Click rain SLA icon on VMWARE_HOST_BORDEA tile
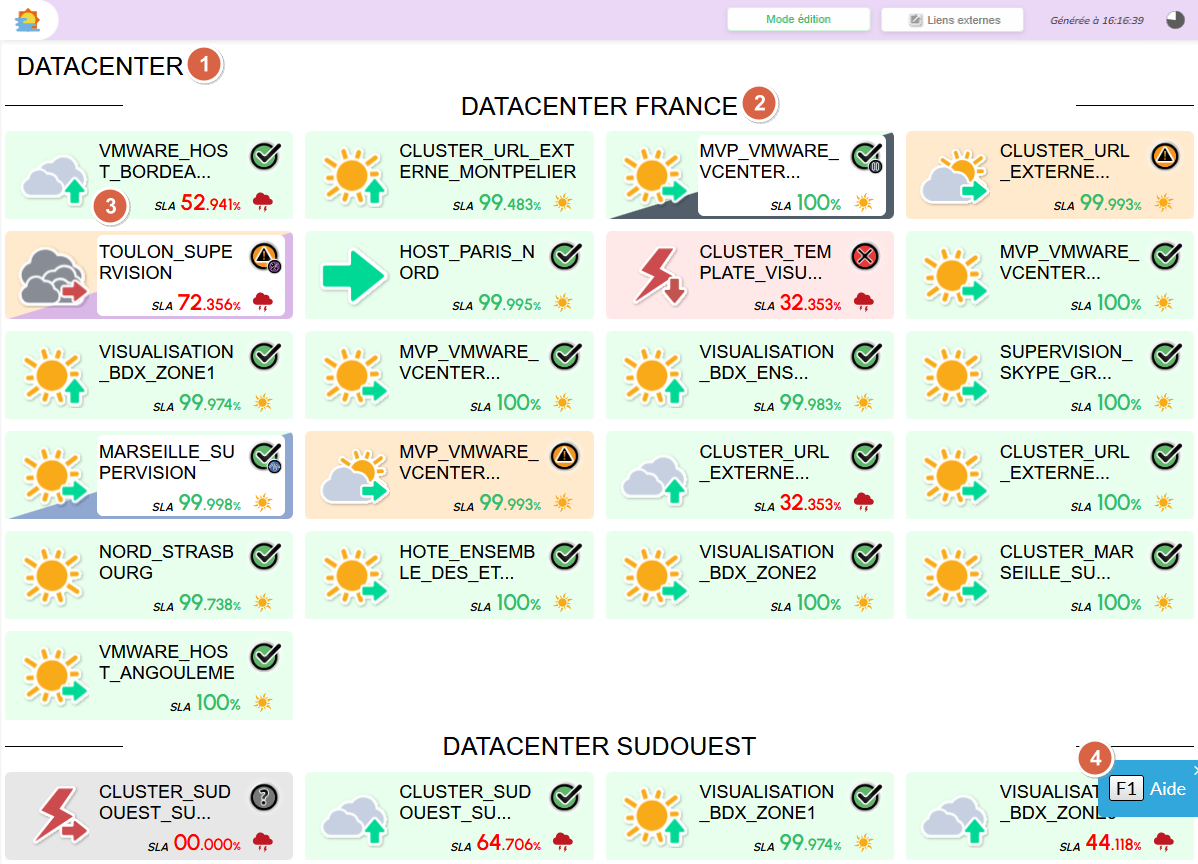The image size is (1198, 864). (x=263, y=203)
